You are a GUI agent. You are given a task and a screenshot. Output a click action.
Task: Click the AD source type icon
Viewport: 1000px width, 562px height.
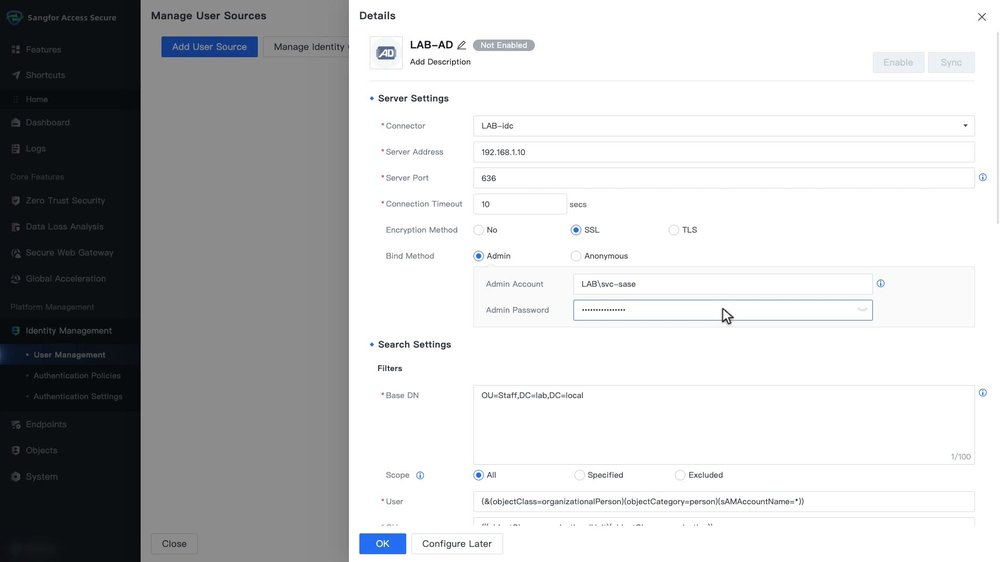pos(386,53)
